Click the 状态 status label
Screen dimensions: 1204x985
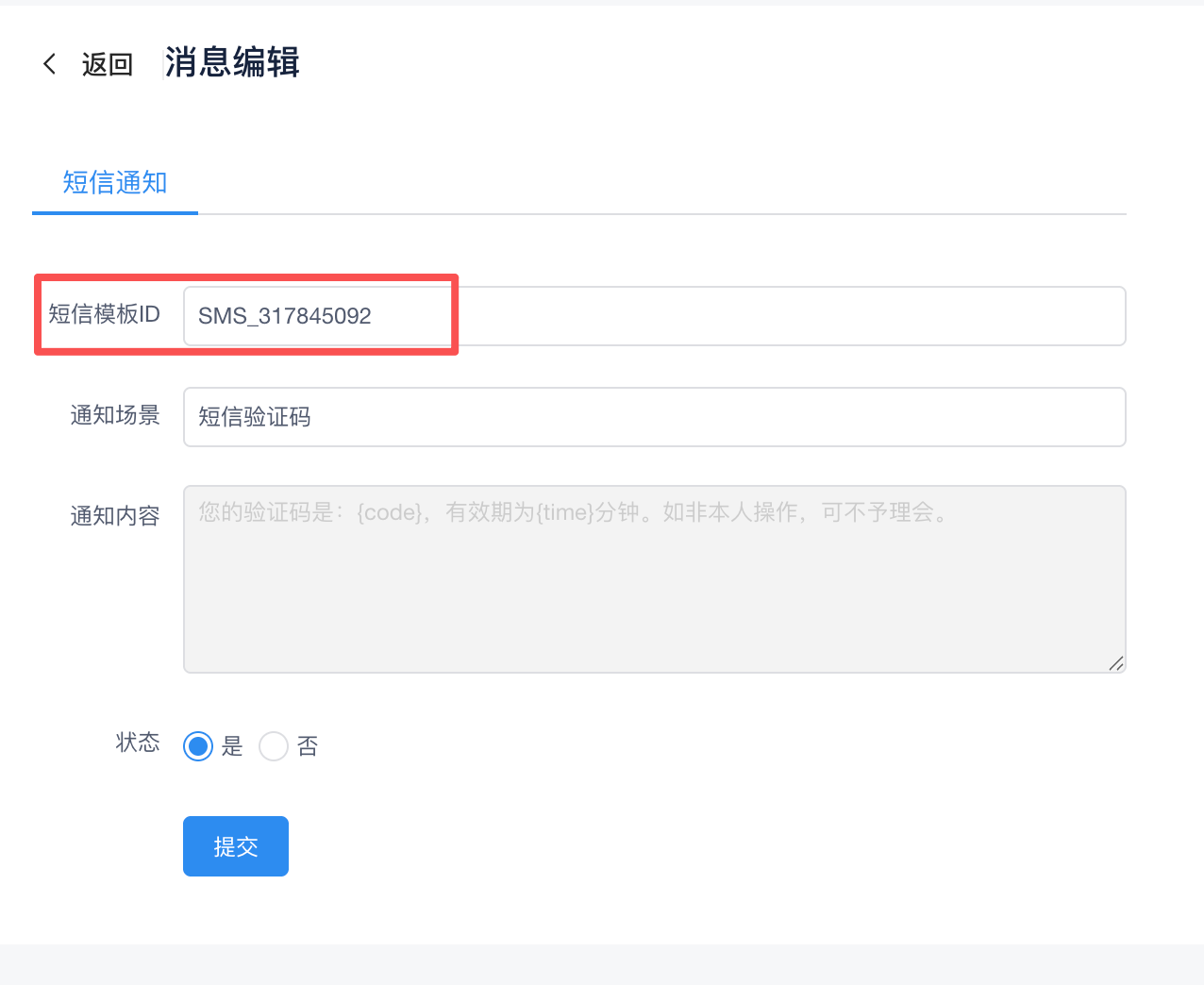(138, 743)
